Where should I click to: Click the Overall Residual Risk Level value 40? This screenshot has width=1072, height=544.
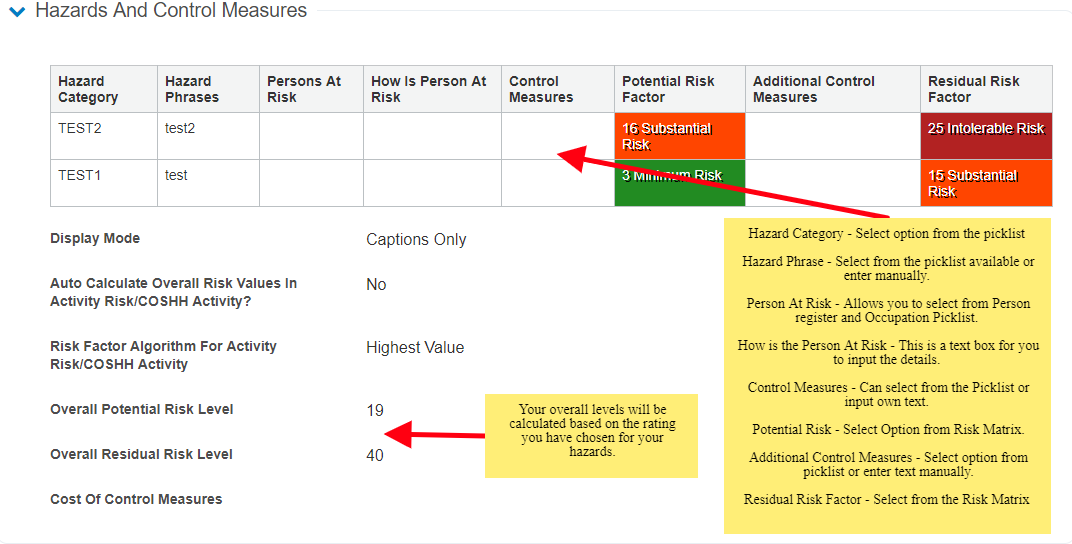click(375, 456)
